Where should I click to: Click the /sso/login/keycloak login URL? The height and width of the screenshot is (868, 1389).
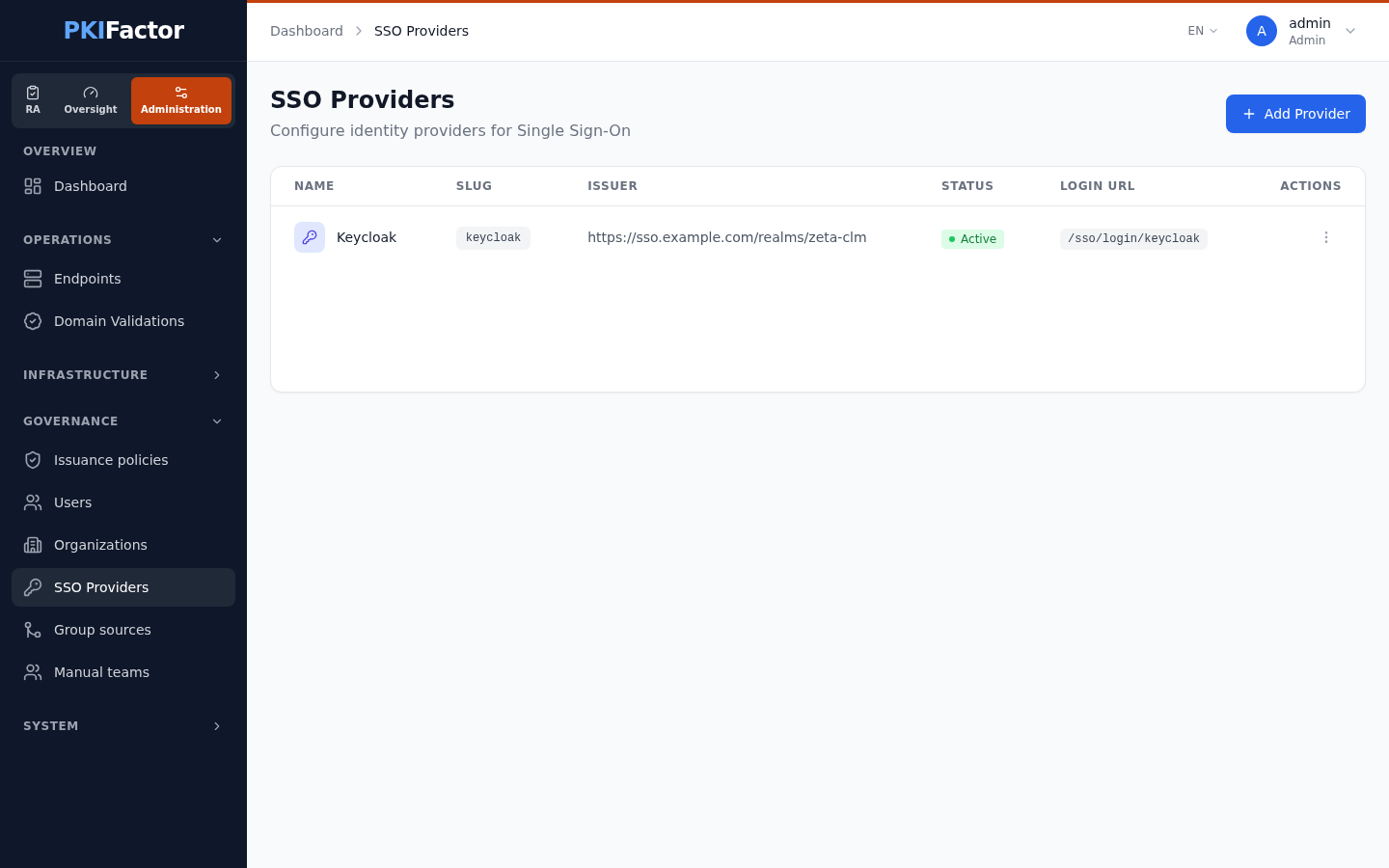[1133, 239]
